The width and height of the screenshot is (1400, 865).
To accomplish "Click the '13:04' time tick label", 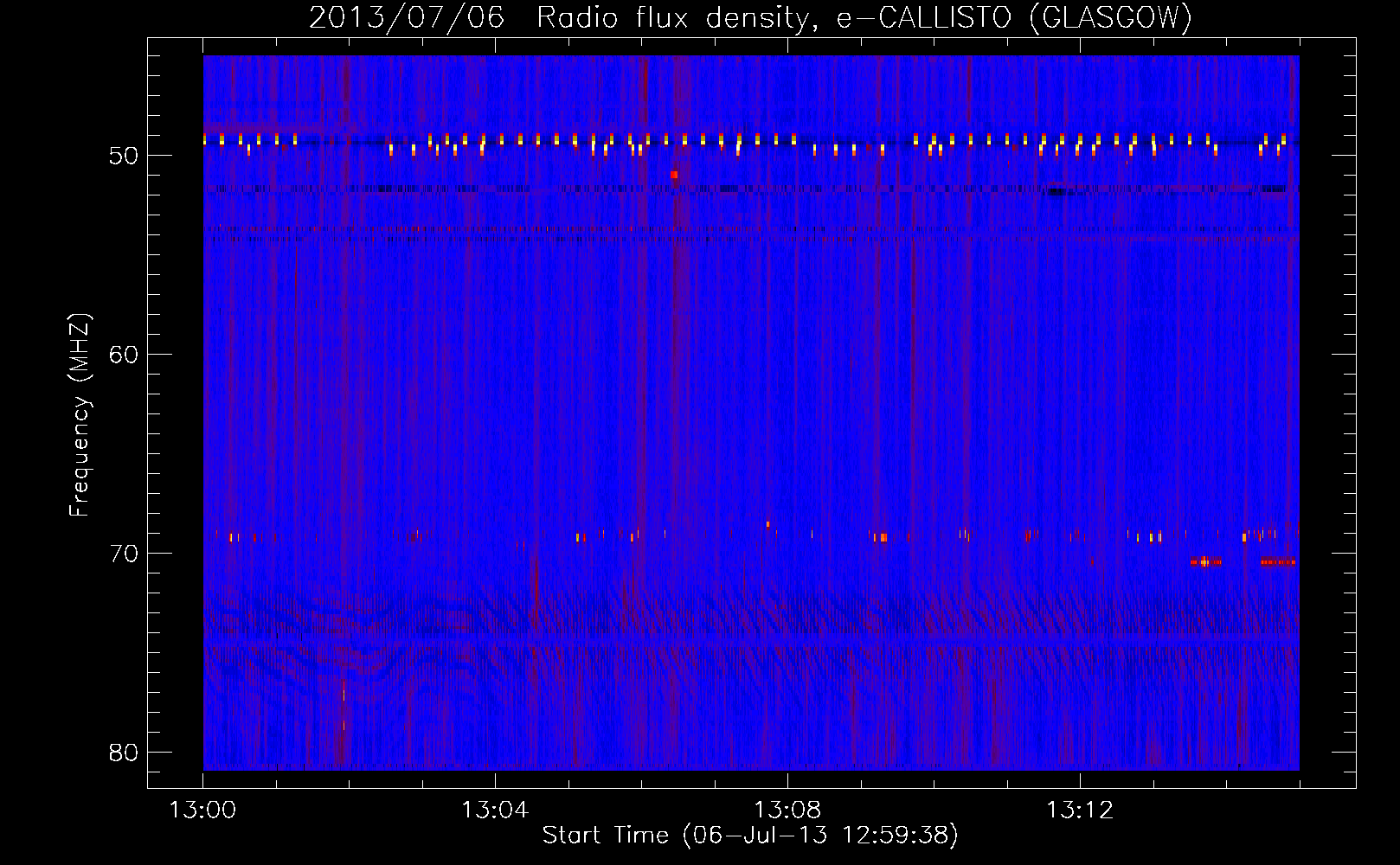I will pos(495,811).
